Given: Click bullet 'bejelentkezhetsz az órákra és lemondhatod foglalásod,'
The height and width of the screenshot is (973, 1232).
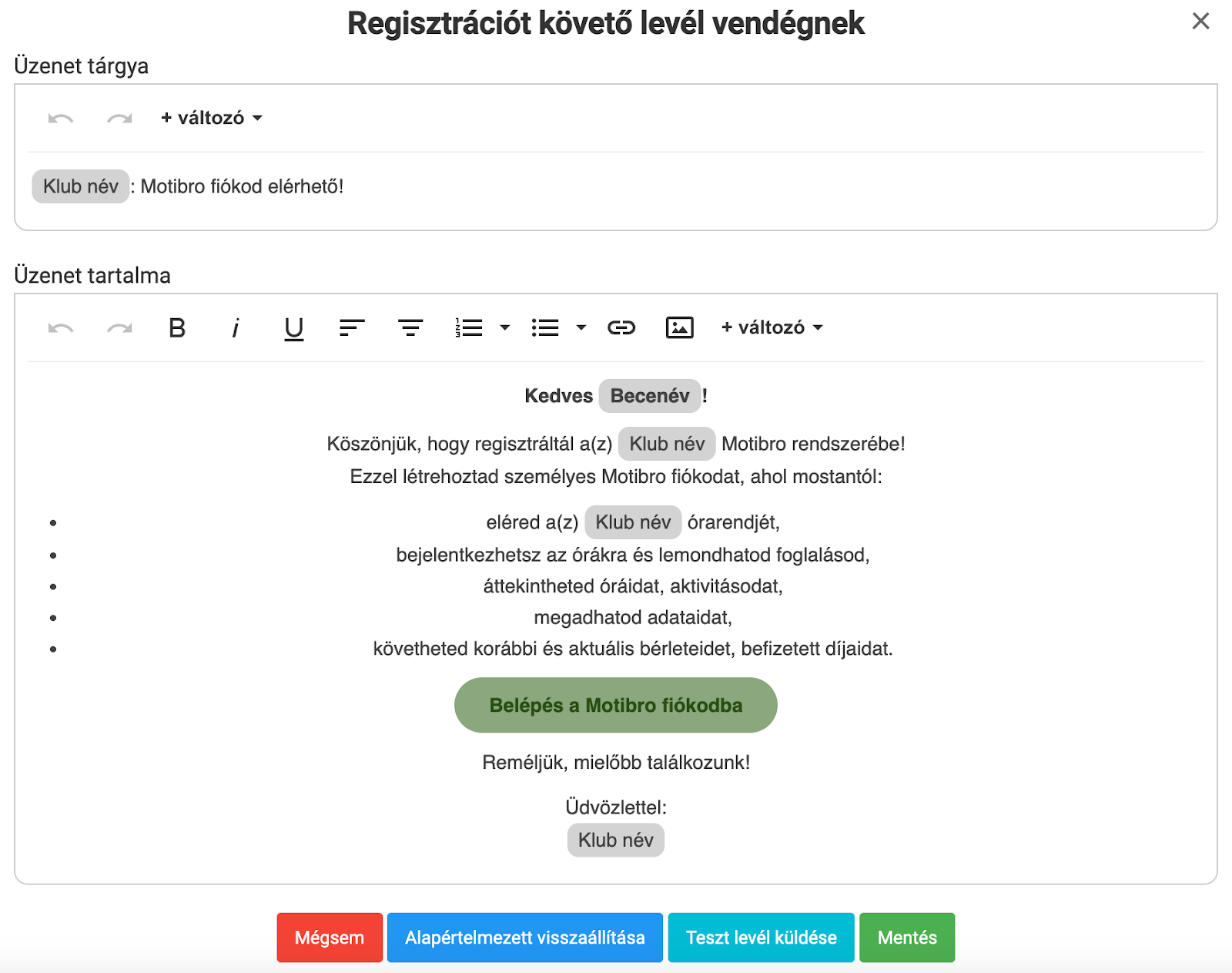Looking at the screenshot, I should (x=633, y=555).
